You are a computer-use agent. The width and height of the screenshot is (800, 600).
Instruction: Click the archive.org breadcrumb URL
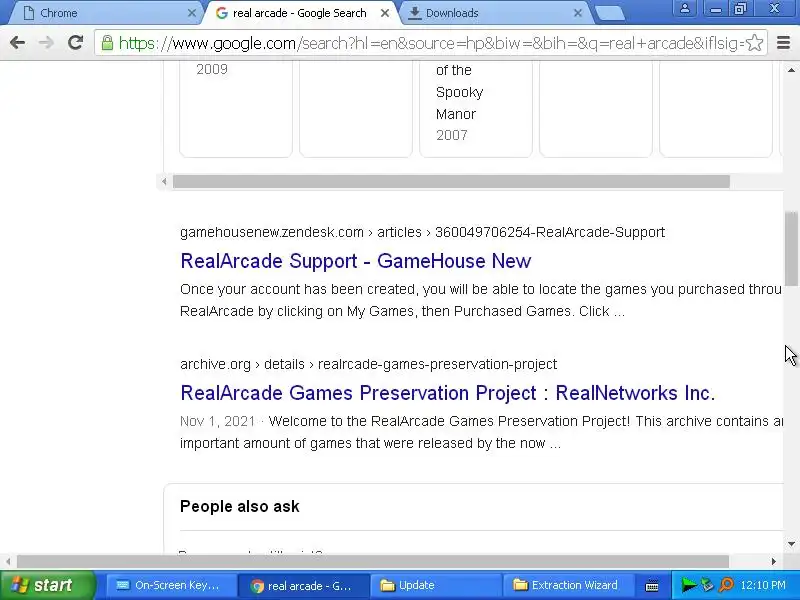click(368, 364)
